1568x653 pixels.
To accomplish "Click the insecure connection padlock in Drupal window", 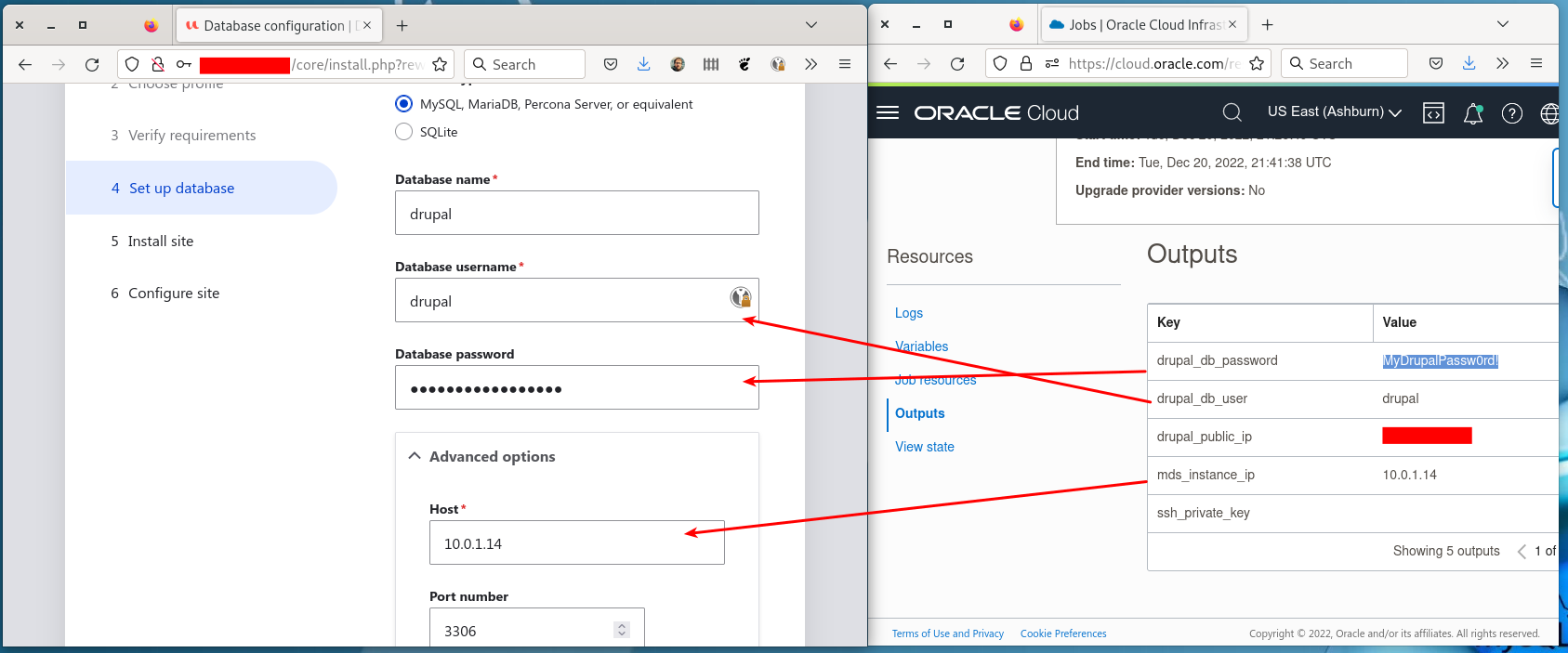I will click(x=158, y=64).
